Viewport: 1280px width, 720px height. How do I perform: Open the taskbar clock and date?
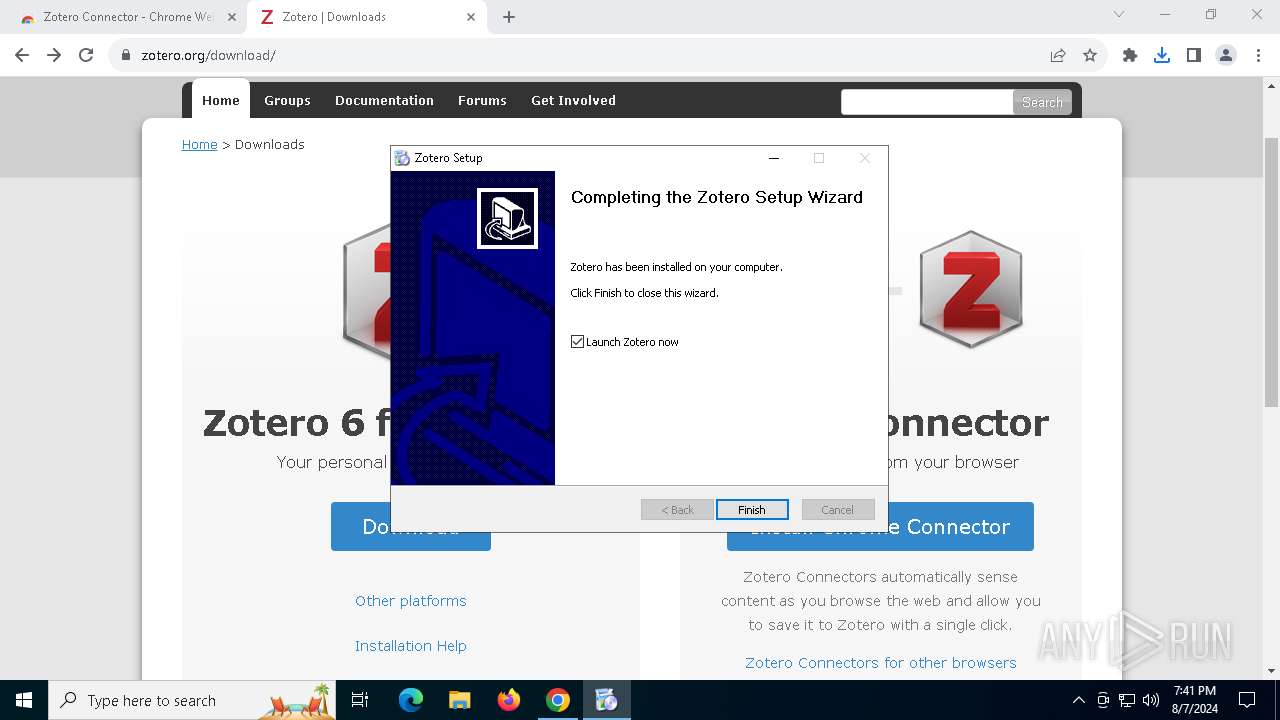coord(1195,700)
